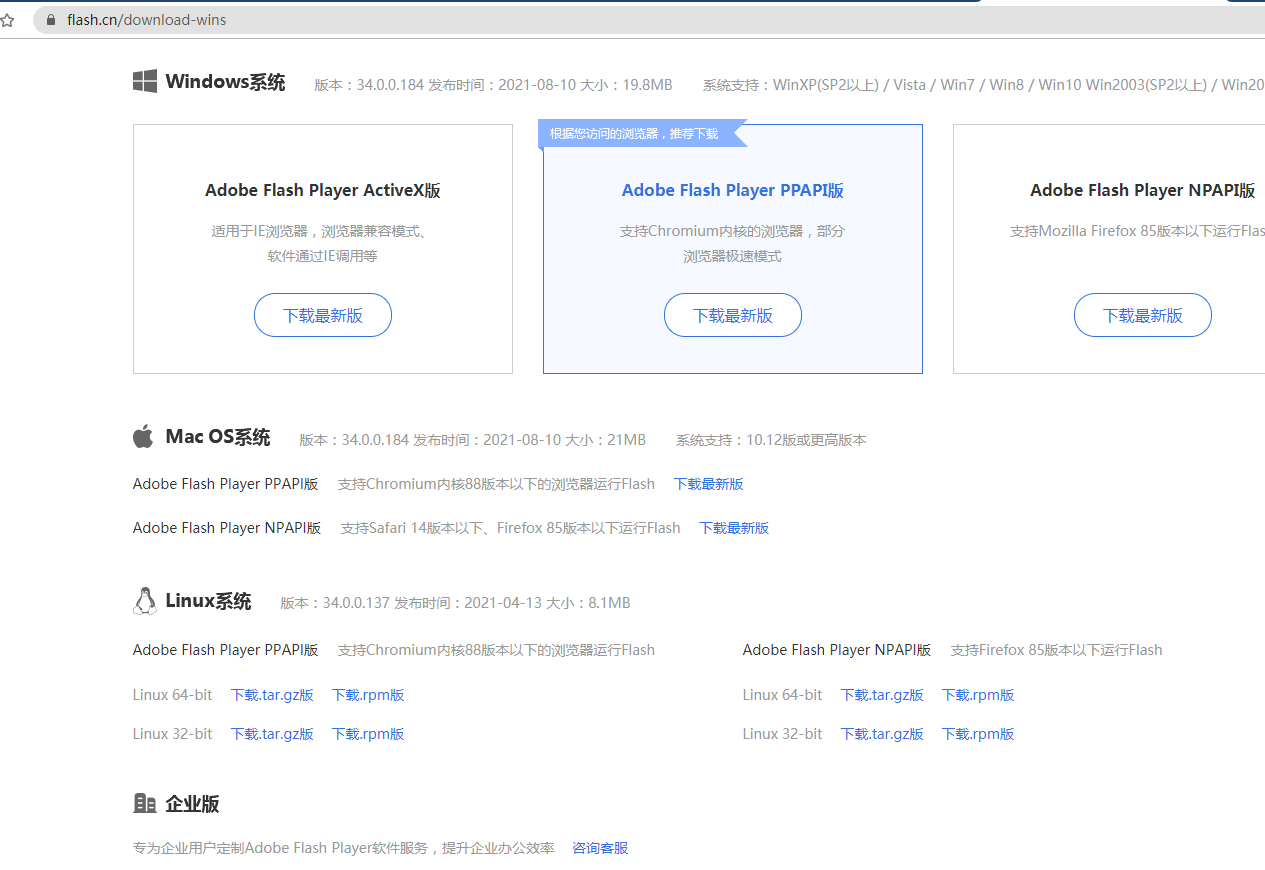Click 支持Chromium内核的浏览器 description in PPAPI card
The height and width of the screenshot is (870, 1265).
tap(733, 243)
